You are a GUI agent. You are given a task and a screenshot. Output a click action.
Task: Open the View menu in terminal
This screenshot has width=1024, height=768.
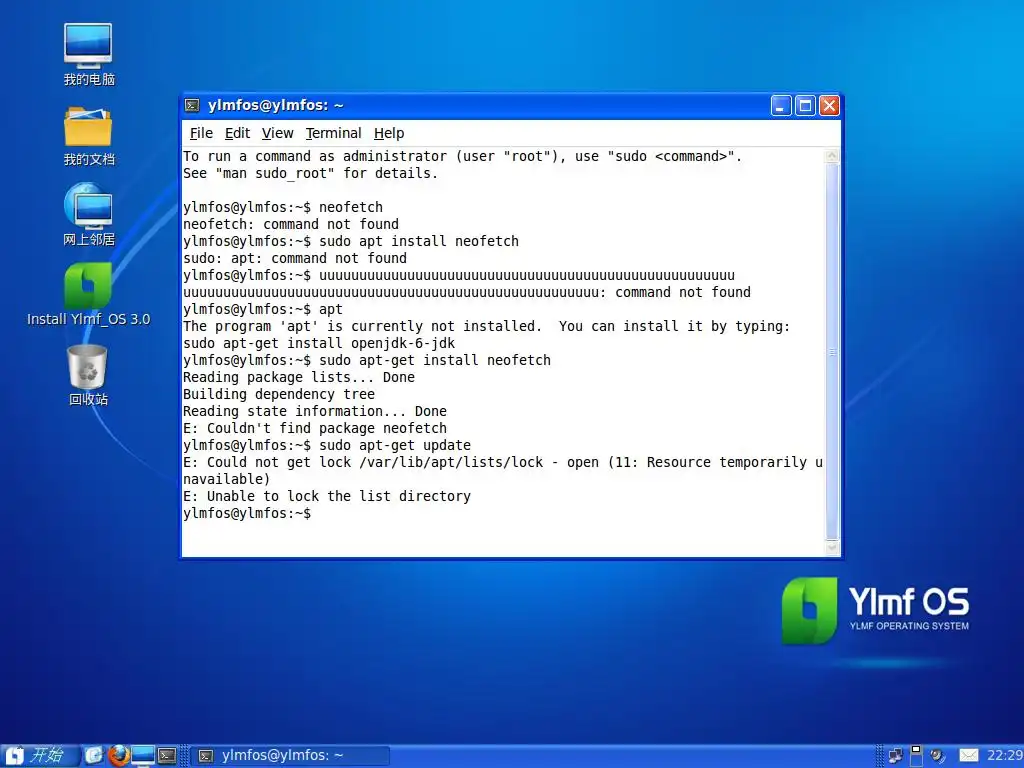pyautogui.click(x=278, y=133)
